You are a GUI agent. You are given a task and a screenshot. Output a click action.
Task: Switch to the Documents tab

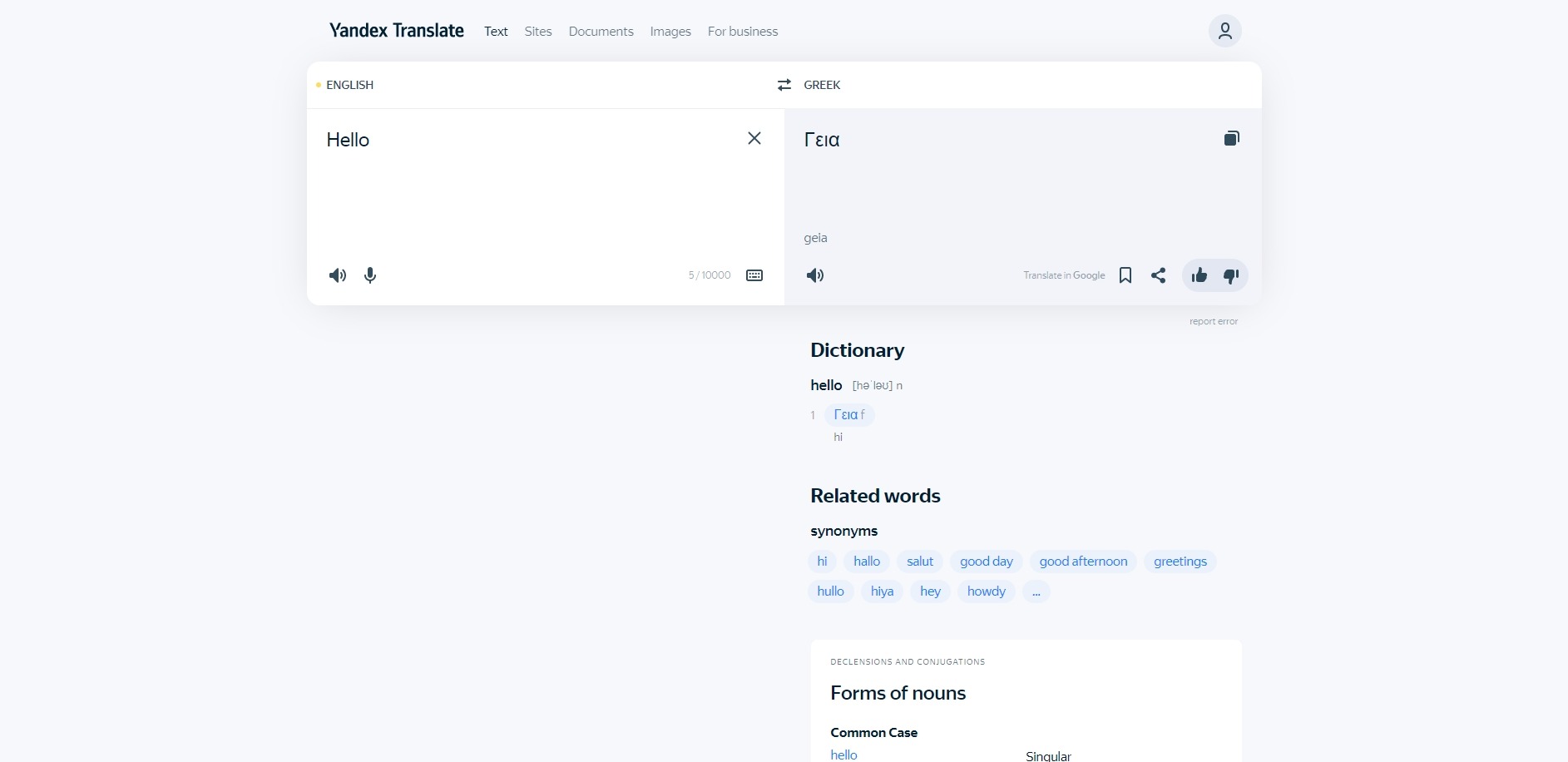(x=601, y=32)
